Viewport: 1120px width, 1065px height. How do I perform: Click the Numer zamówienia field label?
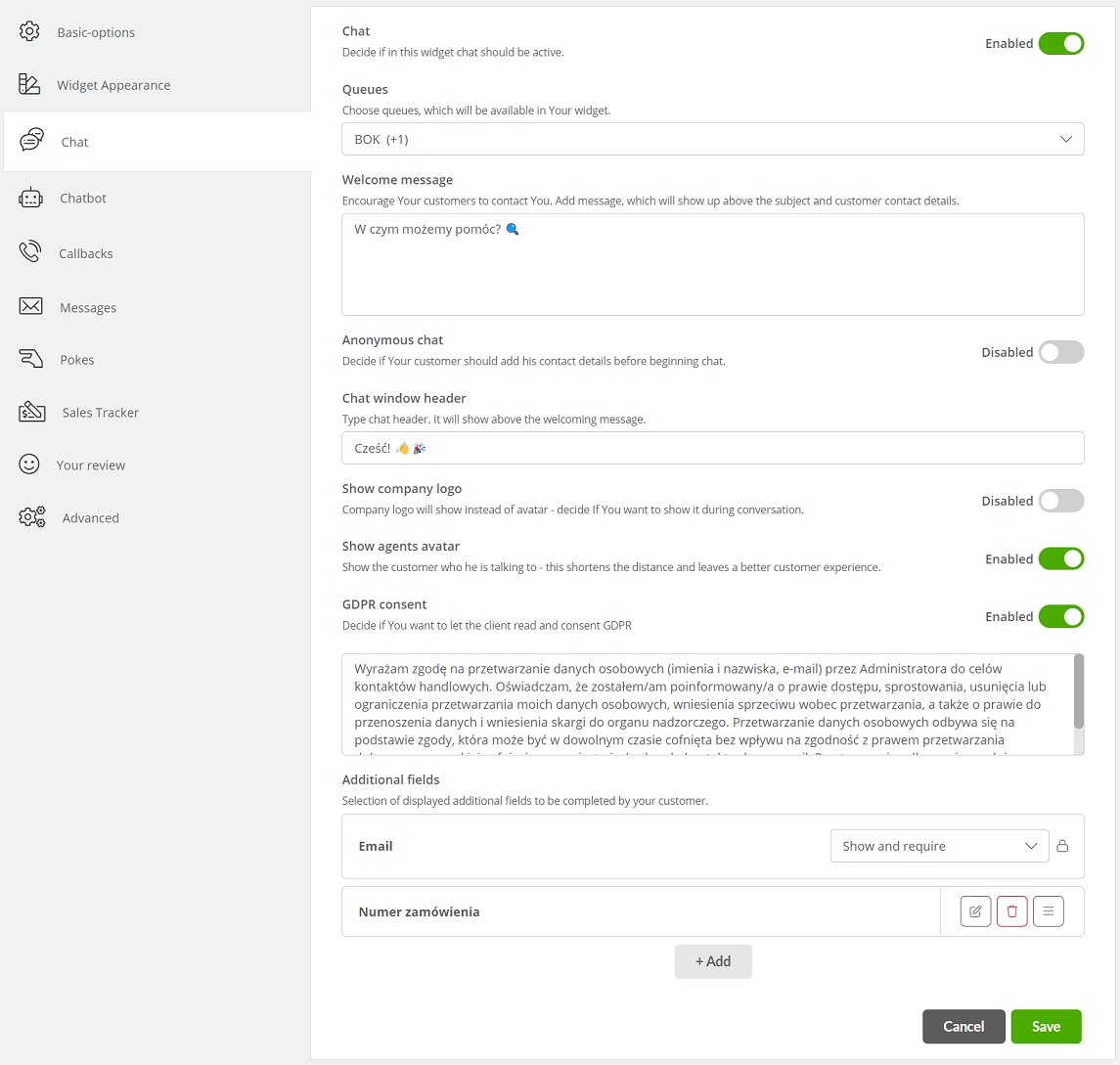[x=419, y=911]
